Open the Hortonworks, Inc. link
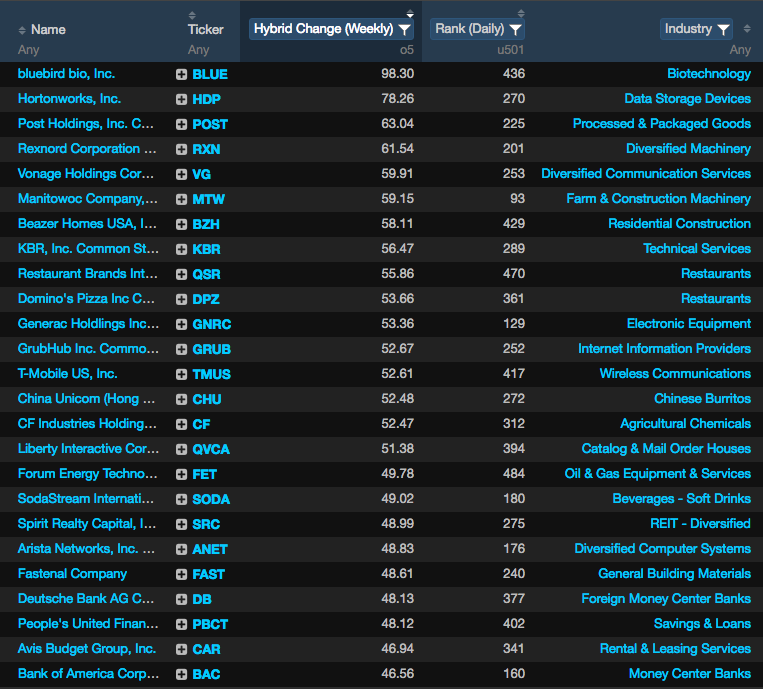The width and height of the screenshot is (763, 689). pos(69,99)
